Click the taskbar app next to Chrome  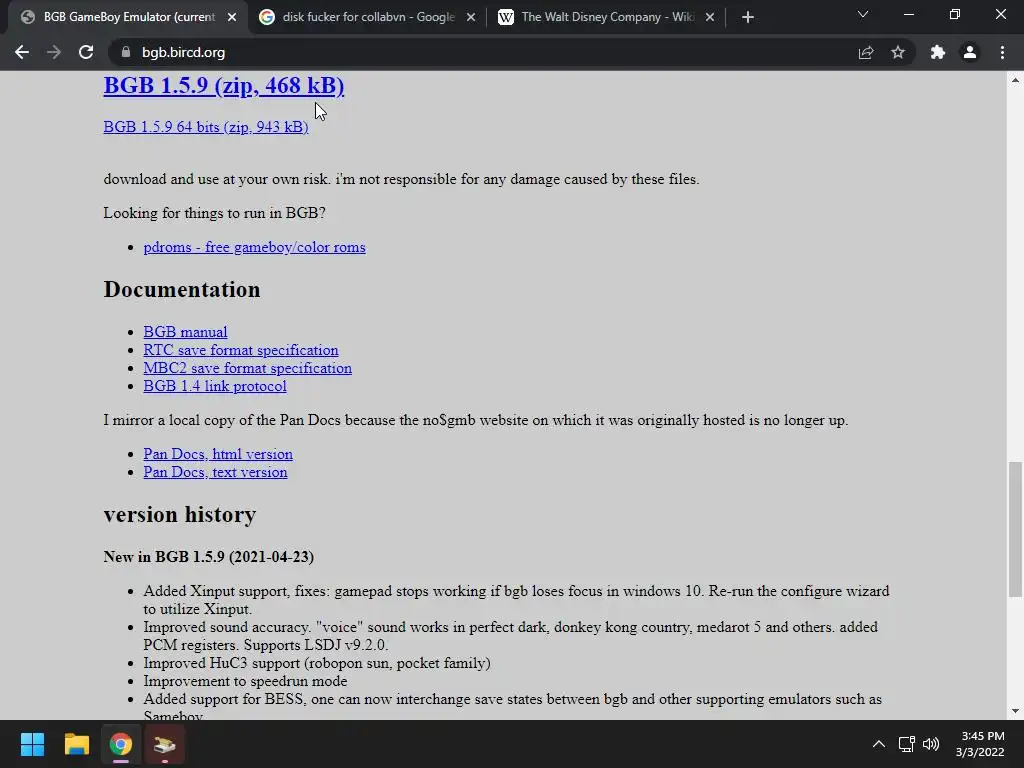pos(165,744)
